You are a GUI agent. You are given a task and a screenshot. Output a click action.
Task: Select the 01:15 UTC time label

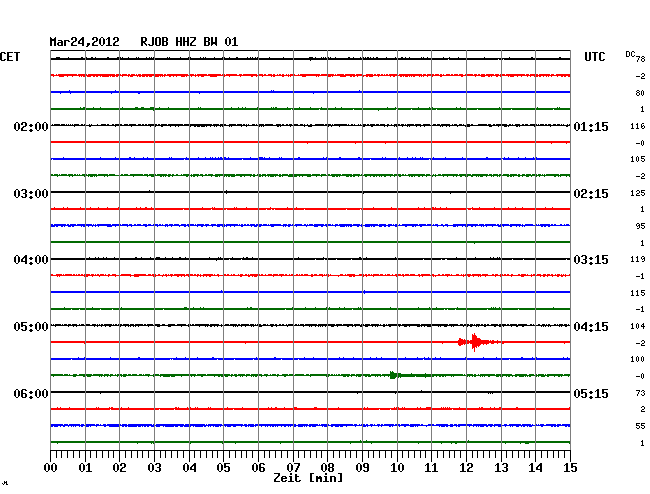pyautogui.click(x=591, y=126)
